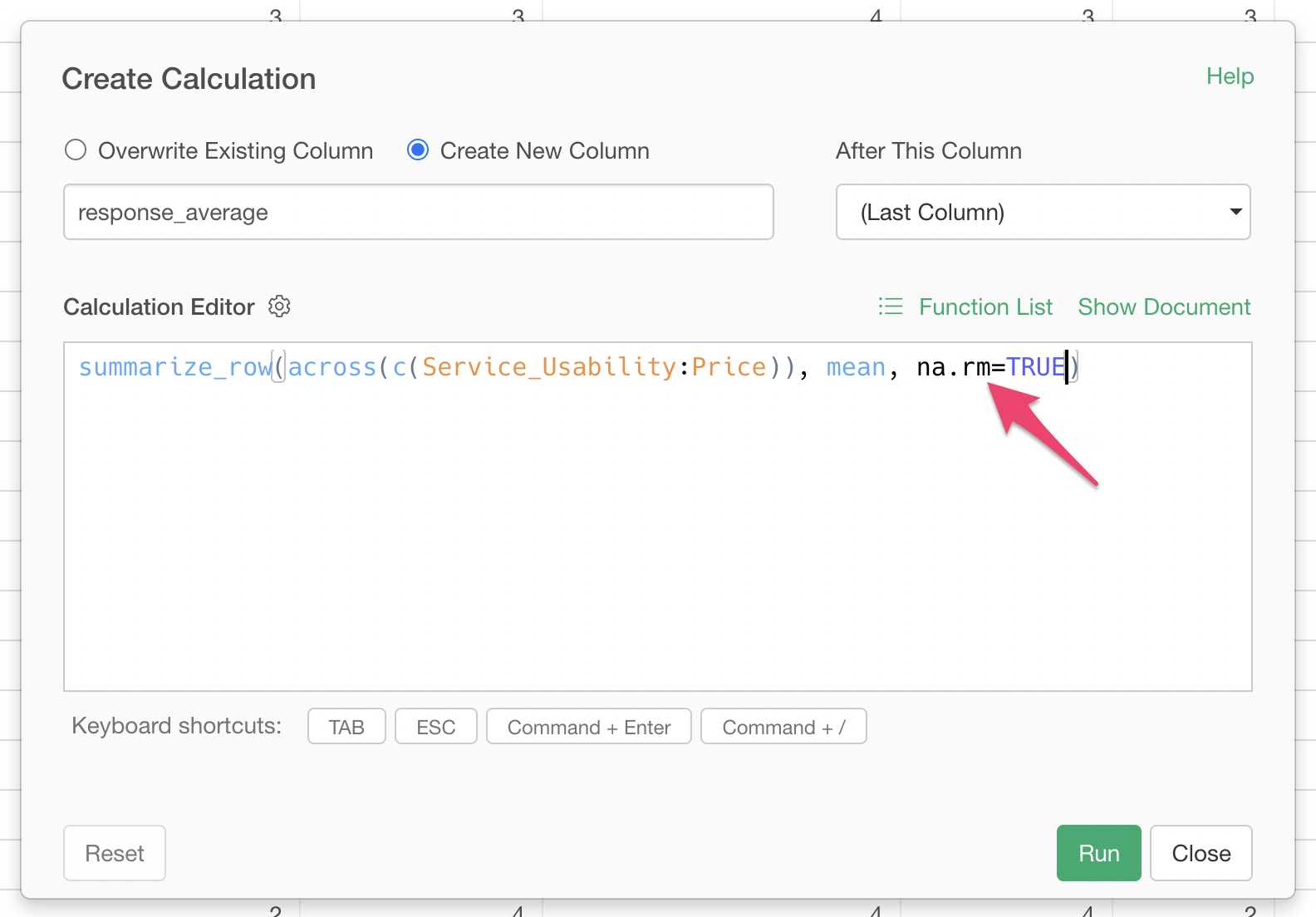Click the mean function in the formula
The image size is (1316, 917).
coord(856,367)
